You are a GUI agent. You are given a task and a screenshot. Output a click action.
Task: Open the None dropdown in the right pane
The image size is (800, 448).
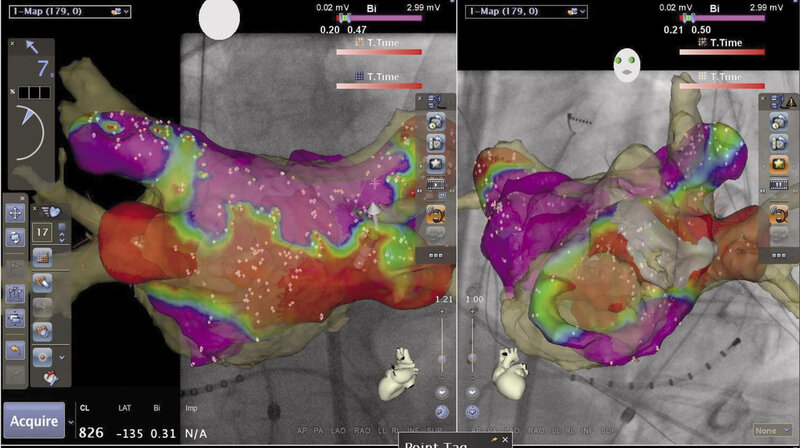pos(772,431)
